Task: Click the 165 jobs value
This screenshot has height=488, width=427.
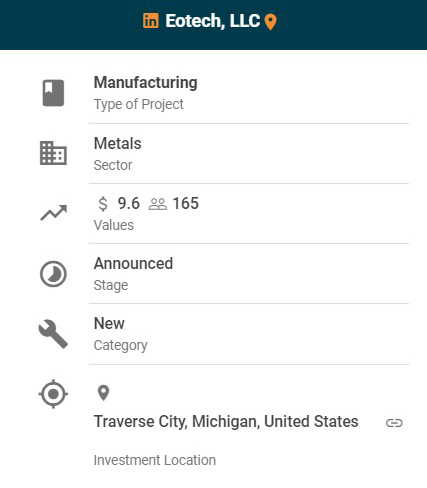Action: [186, 204]
